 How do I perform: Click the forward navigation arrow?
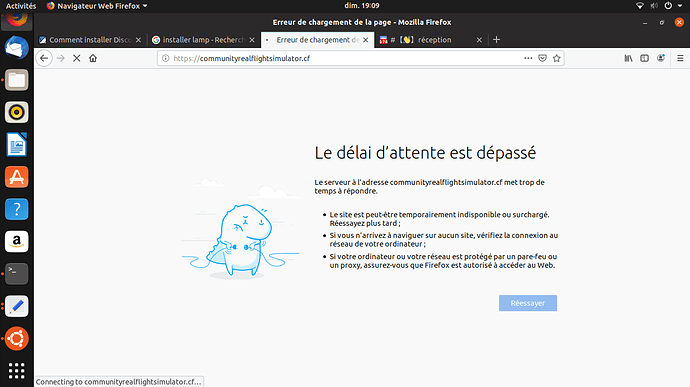[61, 58]
